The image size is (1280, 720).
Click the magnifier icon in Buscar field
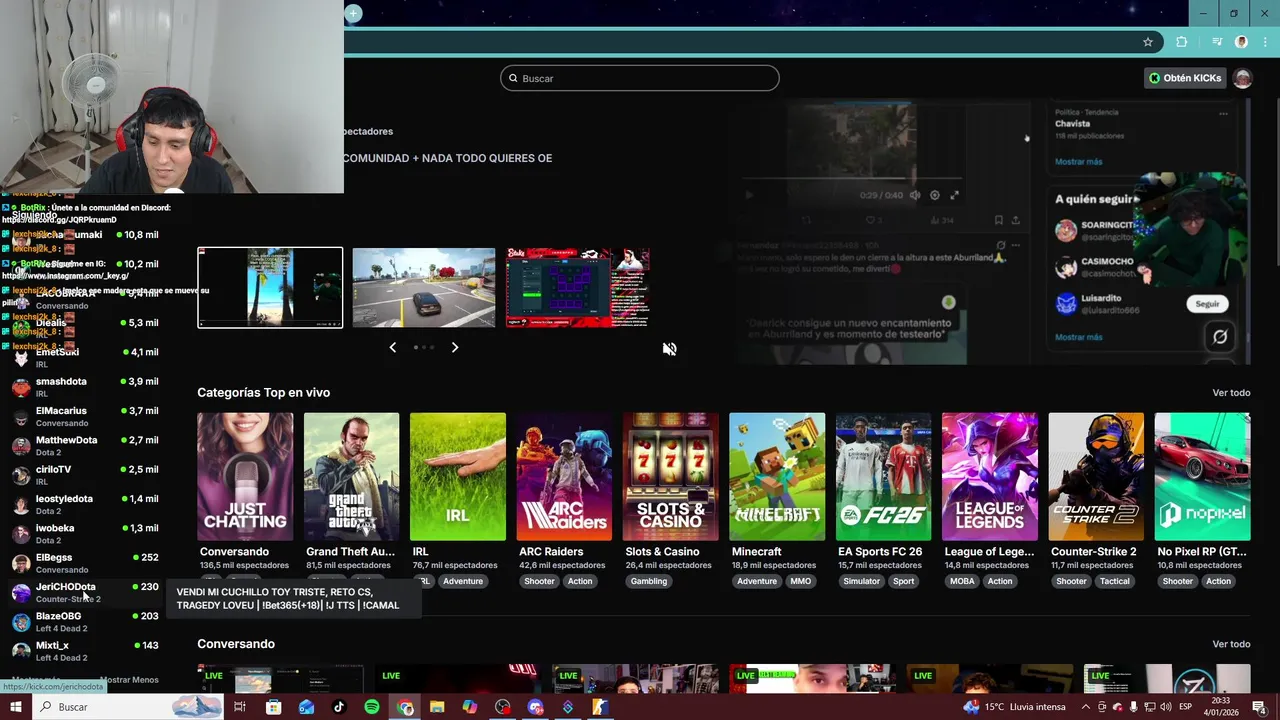point(514,78)
